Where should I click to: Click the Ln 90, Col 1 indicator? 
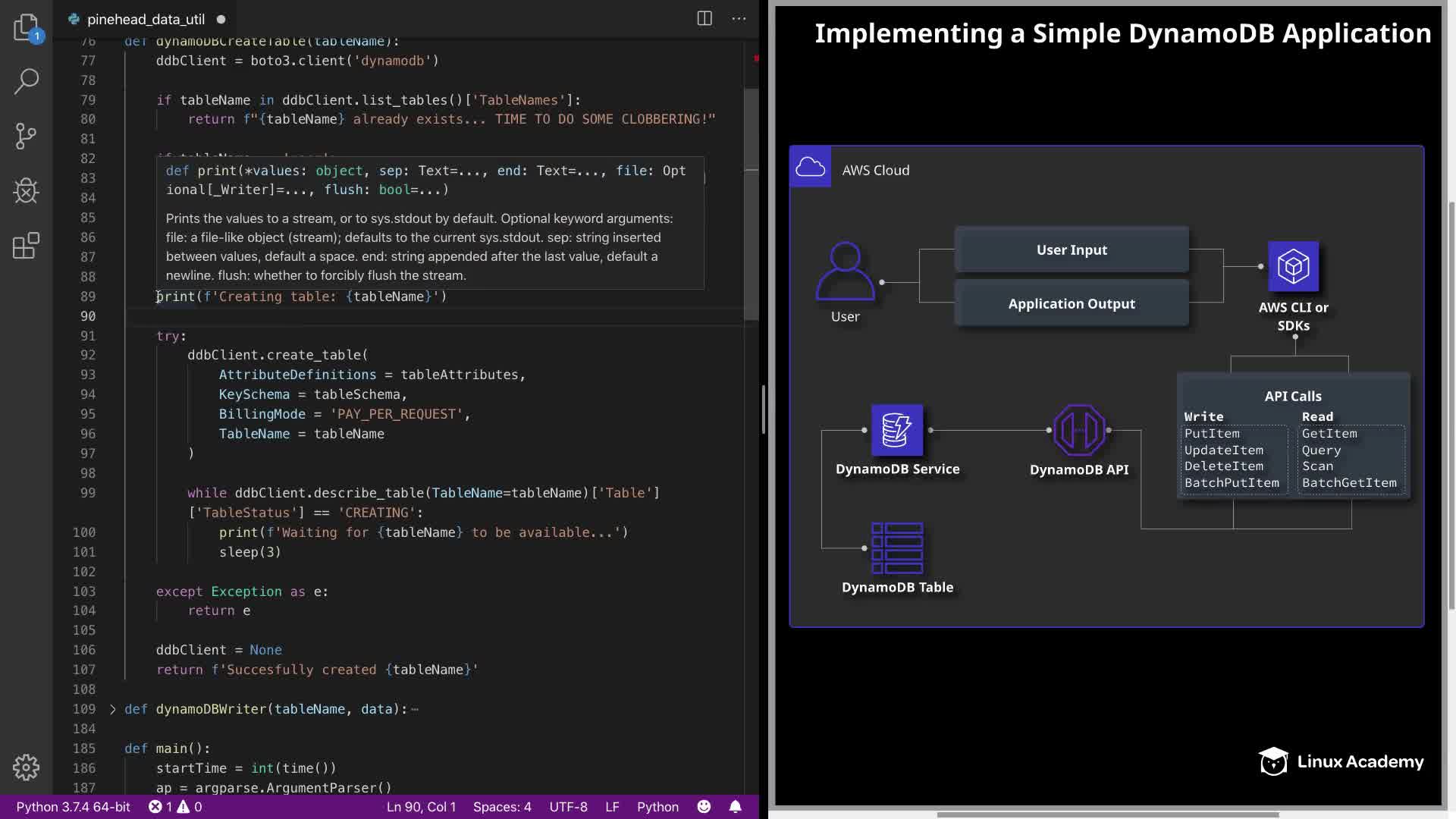point(421,807)
